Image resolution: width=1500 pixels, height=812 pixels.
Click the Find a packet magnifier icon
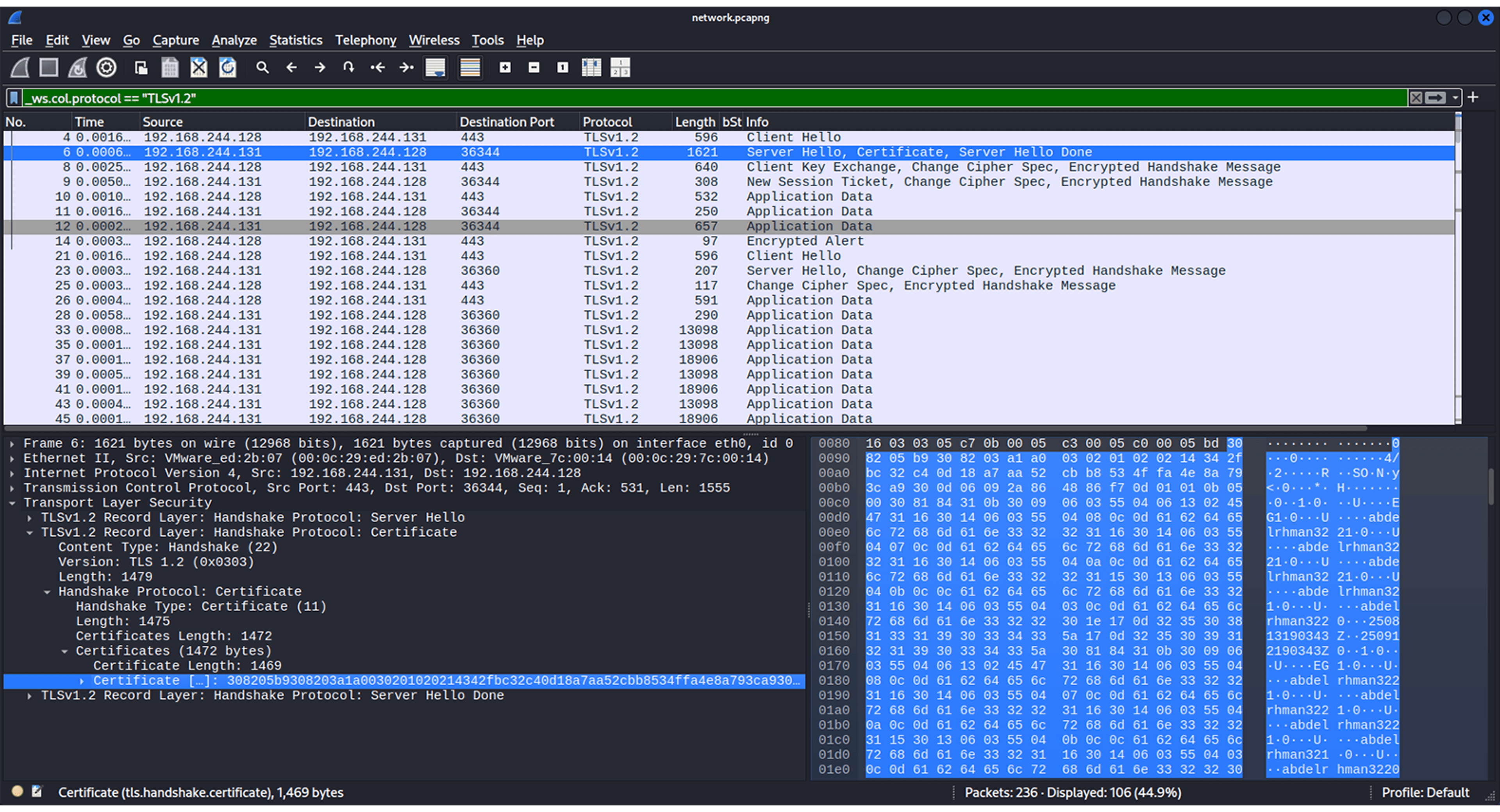(262, 67)
